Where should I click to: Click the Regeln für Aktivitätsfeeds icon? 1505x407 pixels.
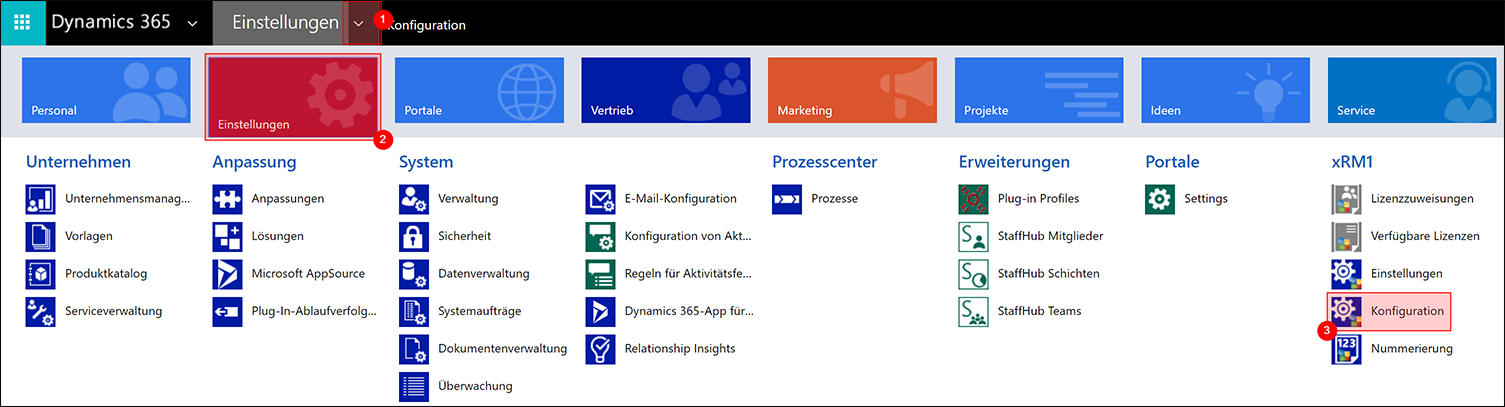click(x=600, y=274)
